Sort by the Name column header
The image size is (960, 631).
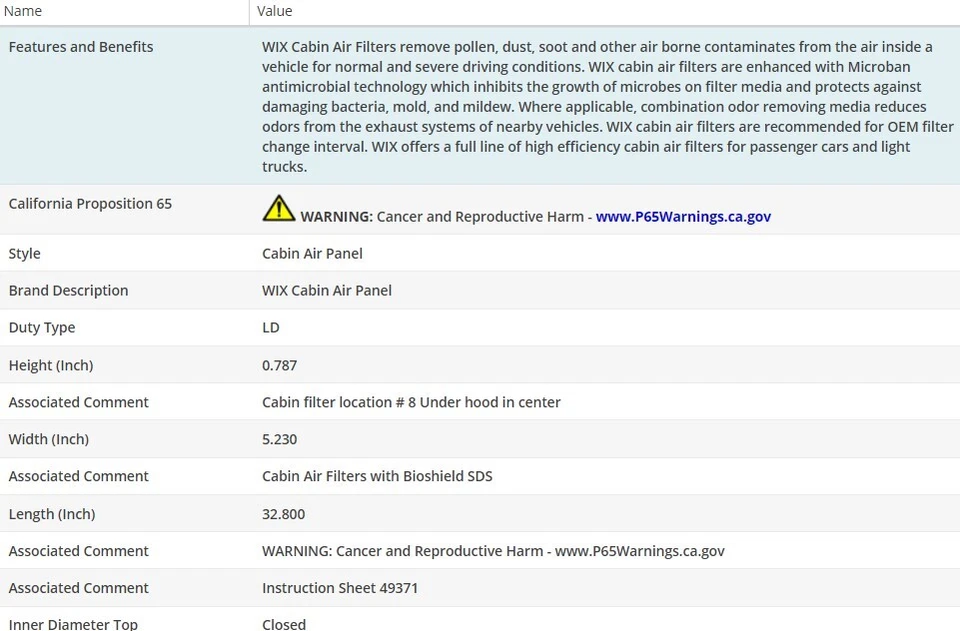23,11
